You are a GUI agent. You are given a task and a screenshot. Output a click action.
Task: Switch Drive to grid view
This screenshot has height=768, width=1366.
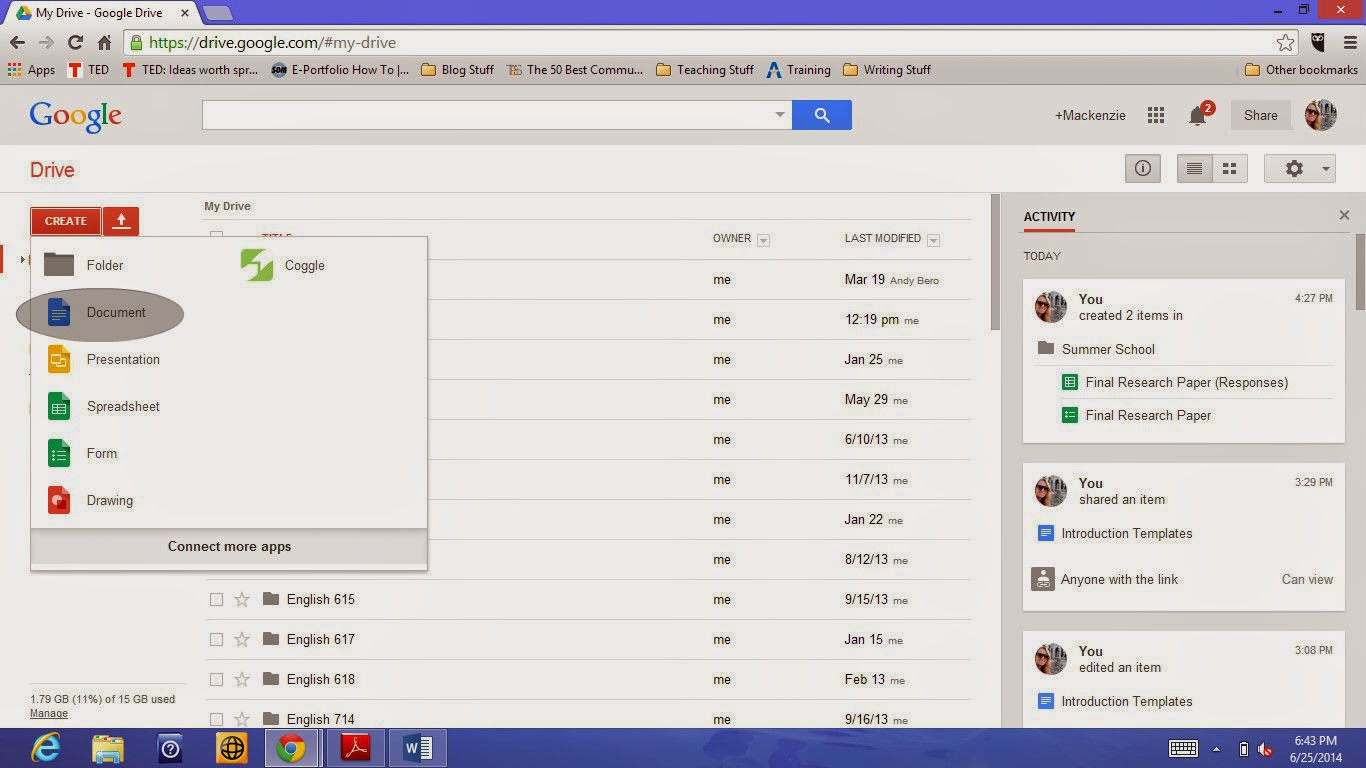(1229, 168)
